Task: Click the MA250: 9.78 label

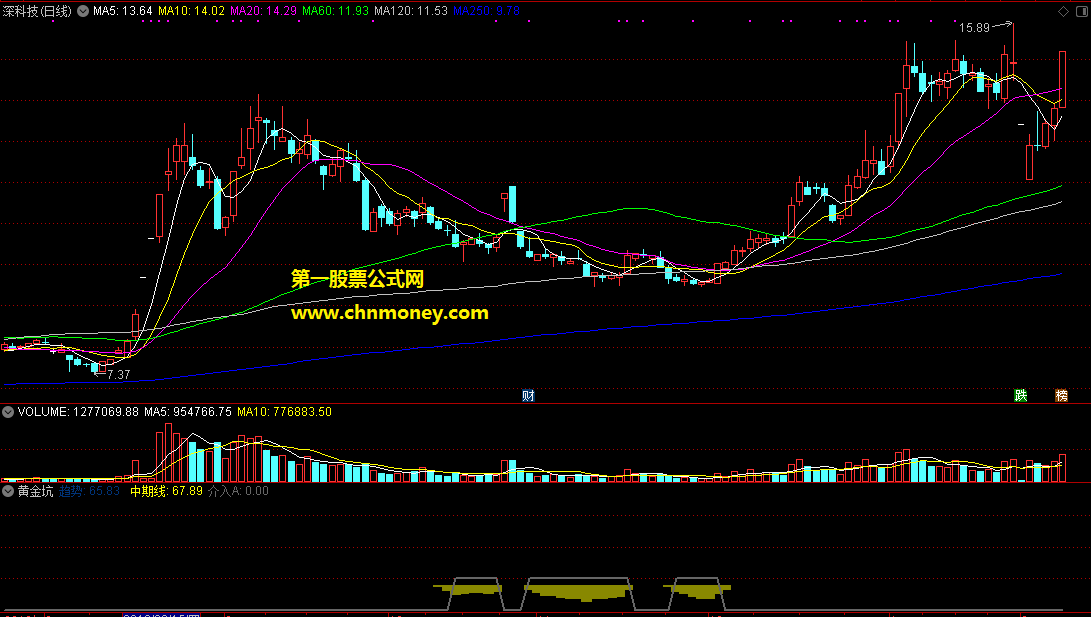Action: (486, 11)
